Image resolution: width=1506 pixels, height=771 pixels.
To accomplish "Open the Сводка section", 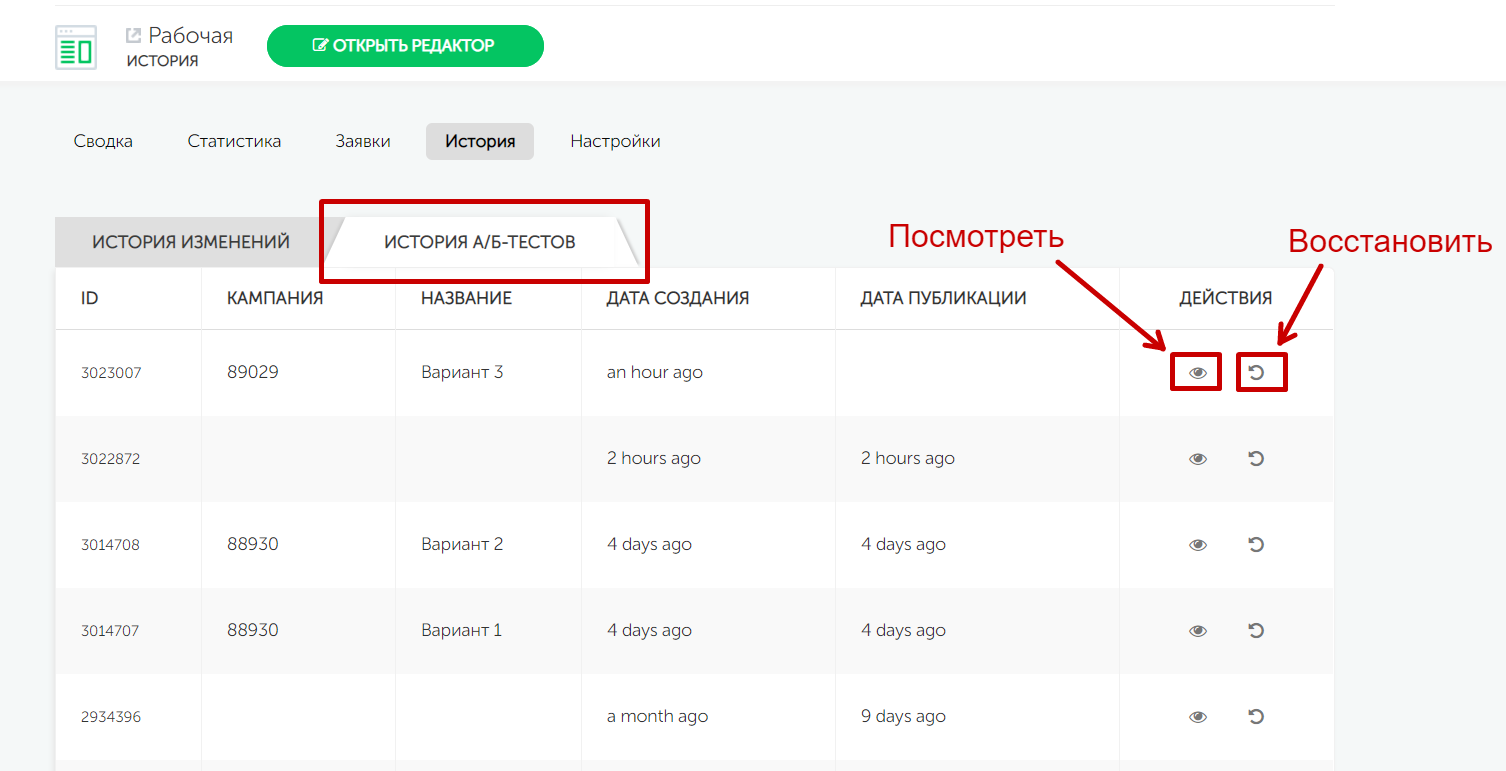I will [x=103, y=141].
